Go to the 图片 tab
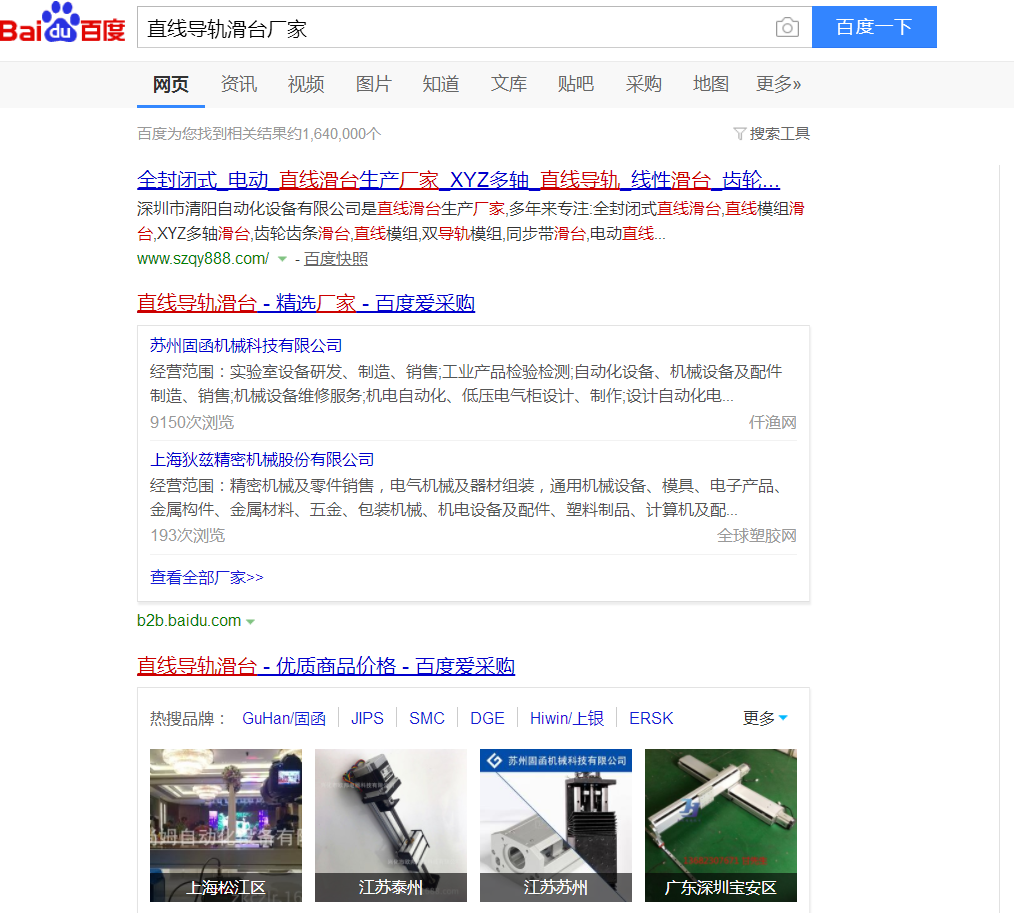Image resolution: width=1014 pixels, height=913 pixels. pos(374,84)
